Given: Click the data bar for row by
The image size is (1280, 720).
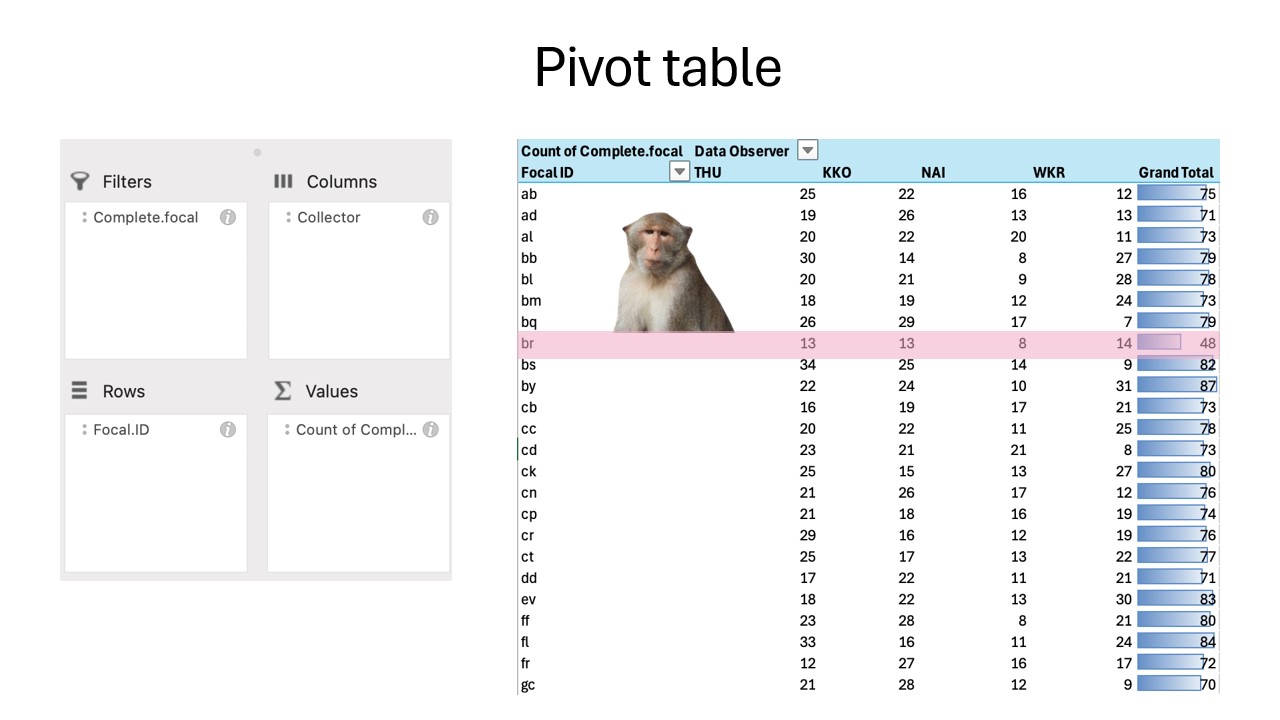Looking at the screenshot, I should point(1170,386).
